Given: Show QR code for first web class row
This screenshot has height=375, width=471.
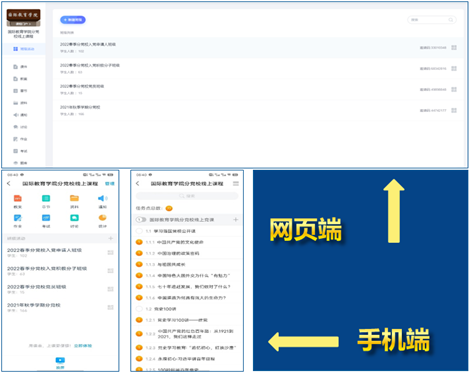Looking at the screenshot, I should (x=454, y=48).
